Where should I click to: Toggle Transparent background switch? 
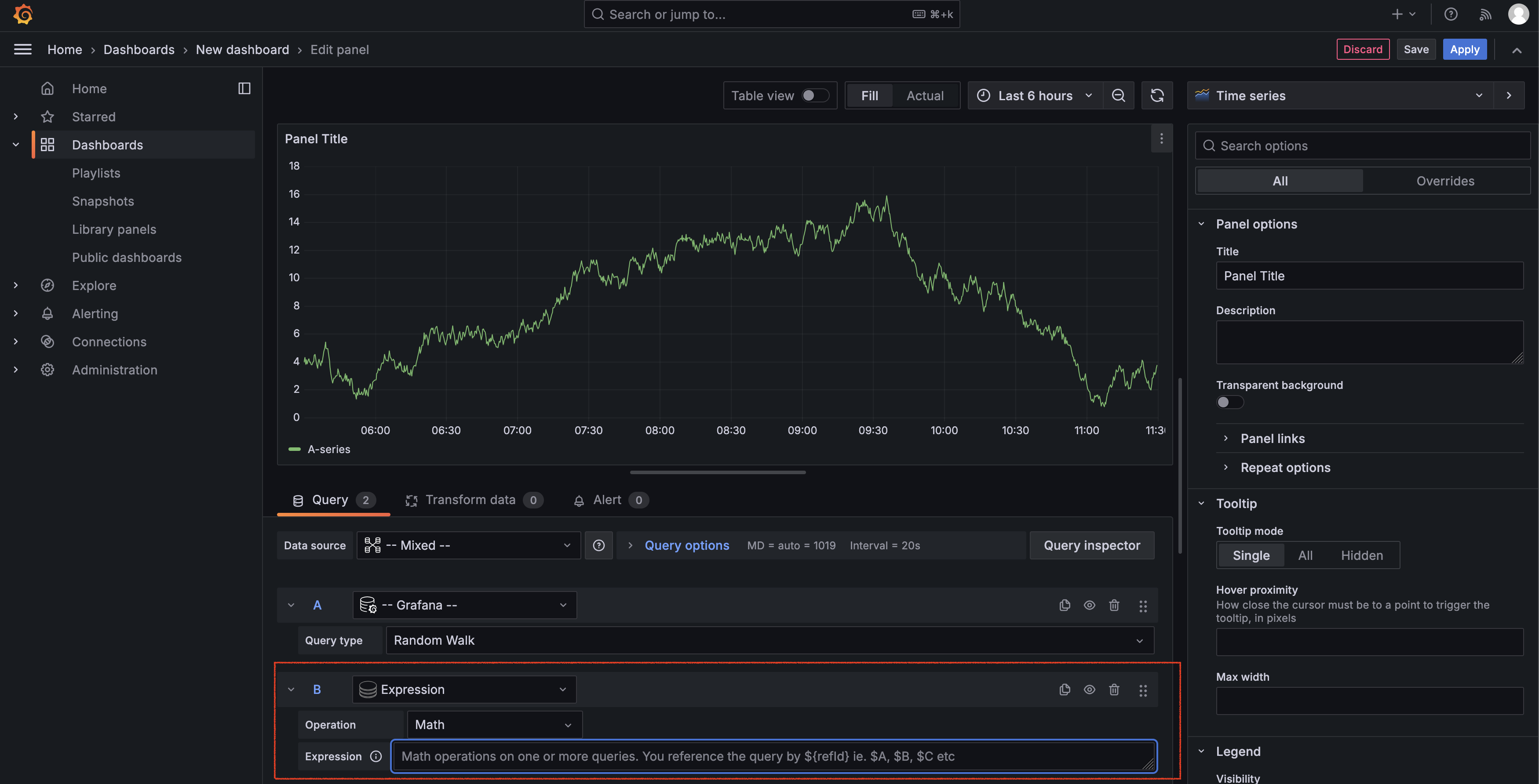(x=1229, y=402)
